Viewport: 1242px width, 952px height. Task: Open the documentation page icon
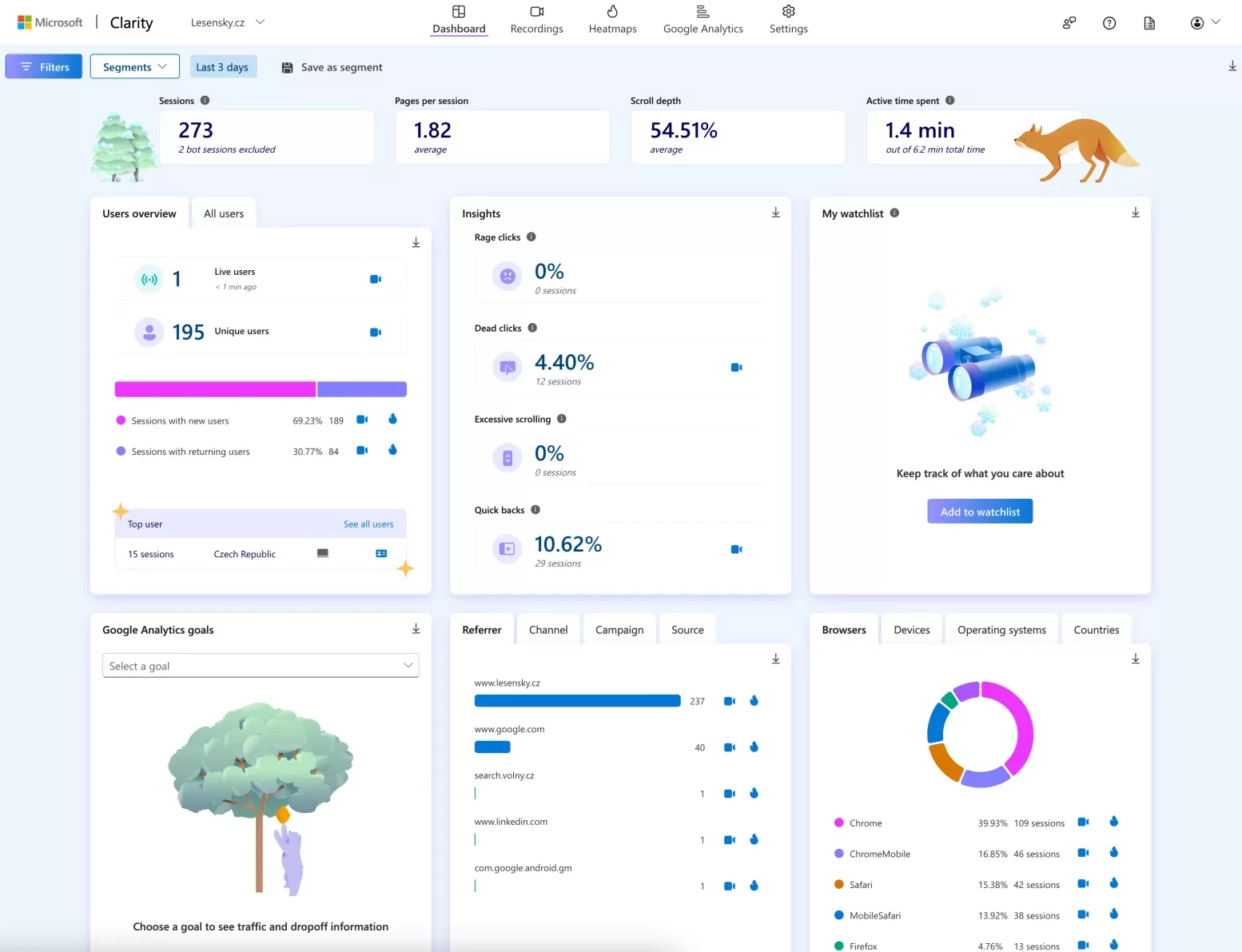coord(1149,23)
